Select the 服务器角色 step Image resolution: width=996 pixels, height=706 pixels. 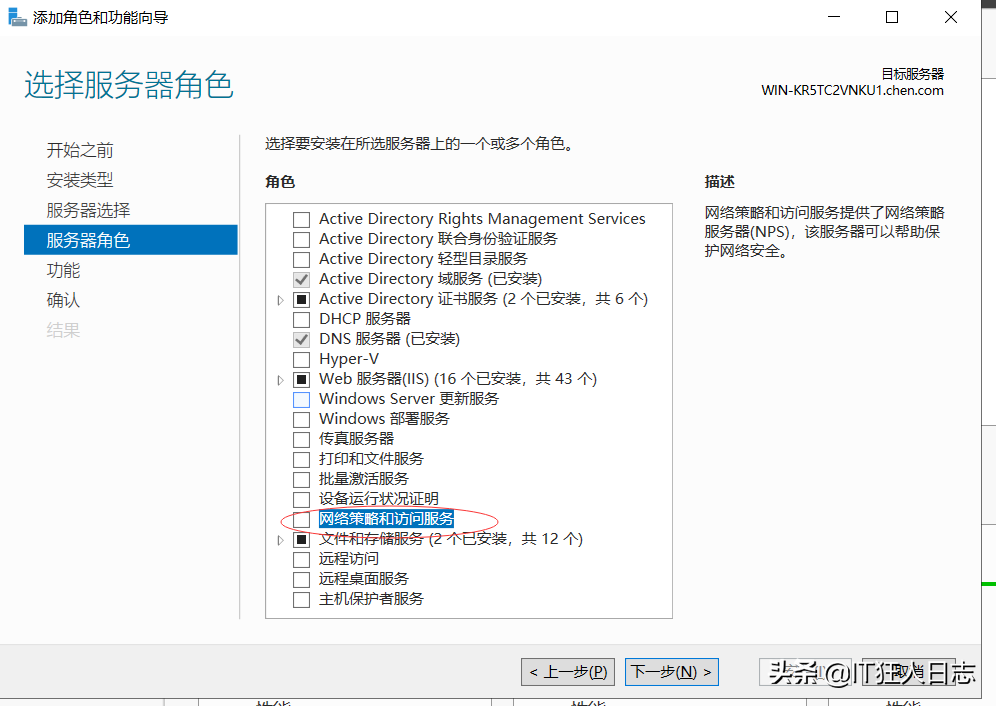point(131,240)
